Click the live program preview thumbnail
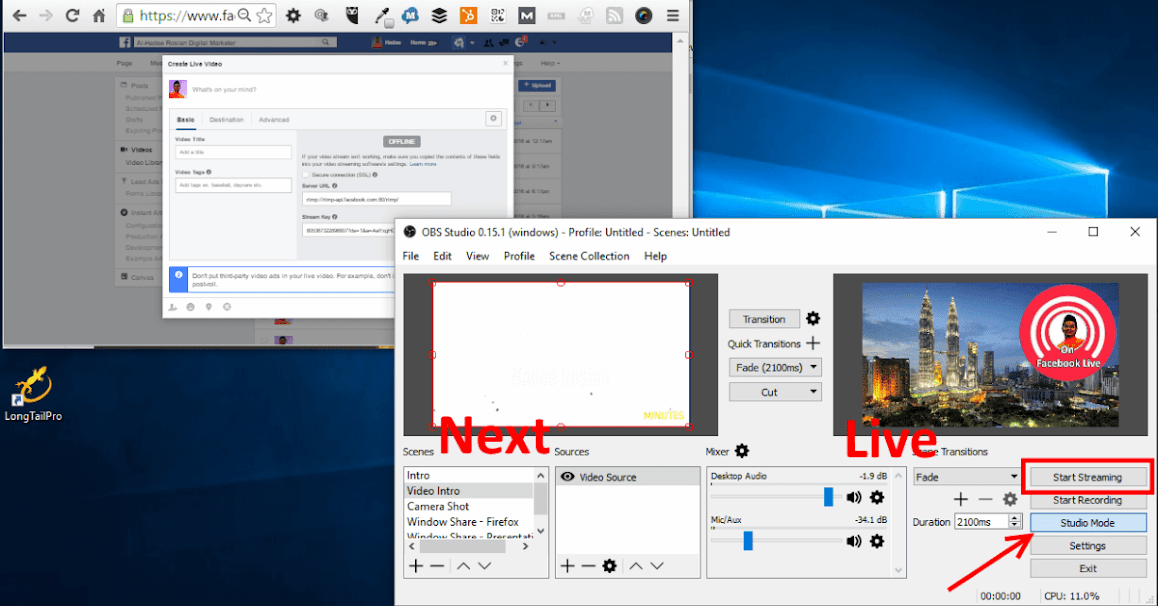This screenshot has width=1158, height=606. 990,354
